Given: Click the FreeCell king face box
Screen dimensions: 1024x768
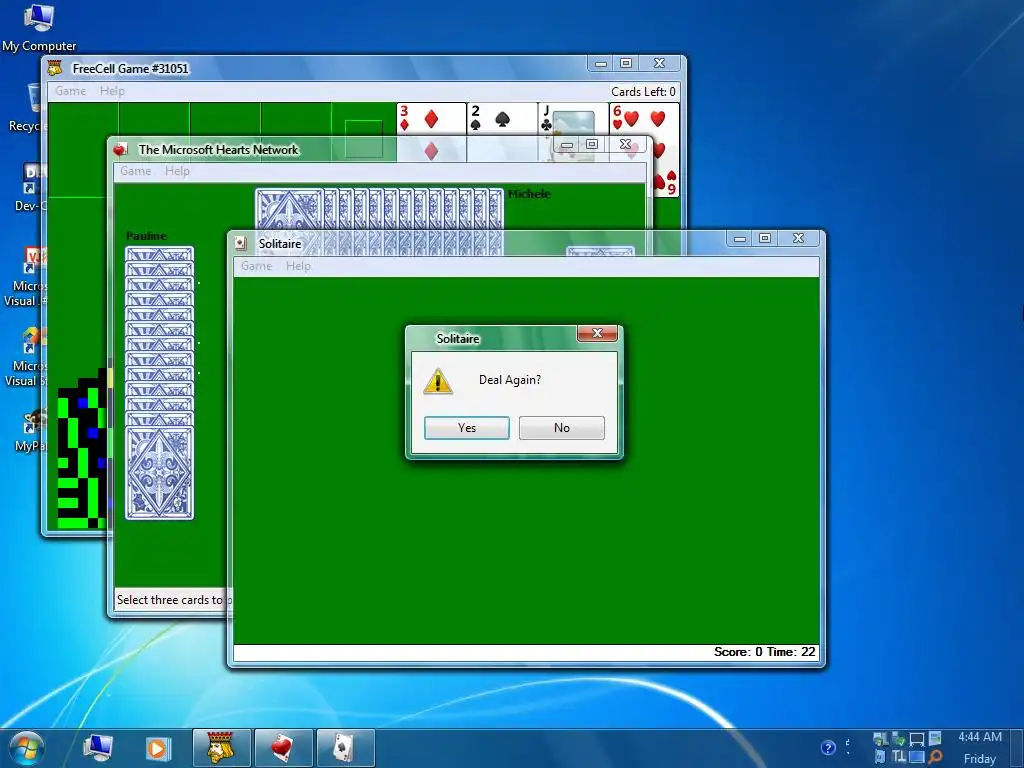Looking at the screenshot, I should coord(364,129).
